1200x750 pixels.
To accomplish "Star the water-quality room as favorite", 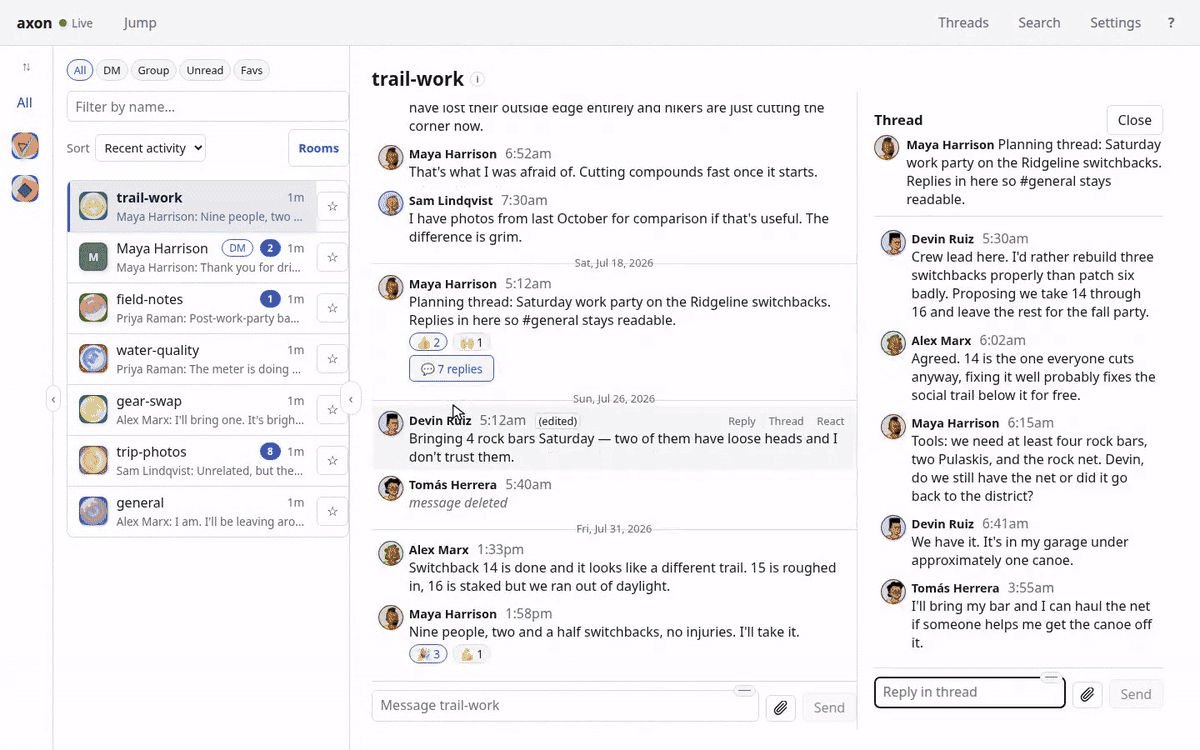I will coord(332,359).
